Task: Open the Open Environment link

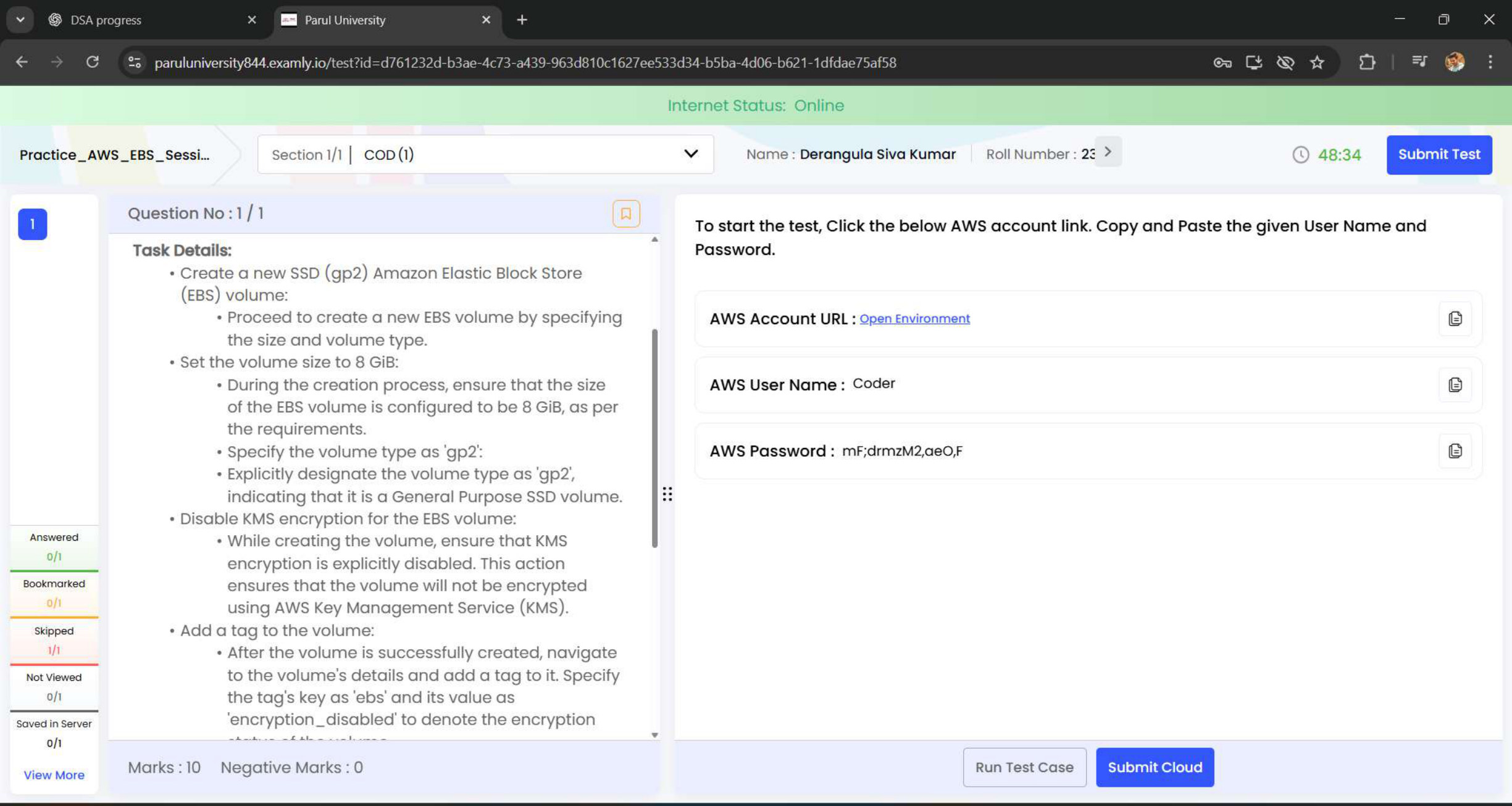Action: pos(914,318)
